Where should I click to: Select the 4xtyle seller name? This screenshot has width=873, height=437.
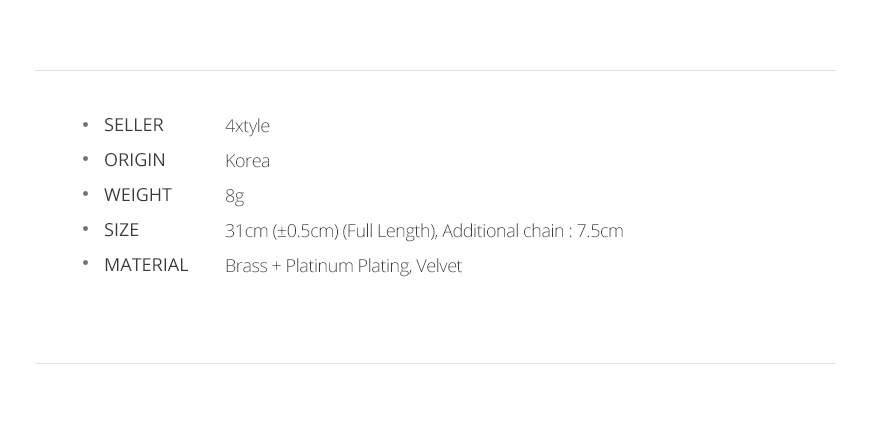pyautogui.click(x=247, y=126)
